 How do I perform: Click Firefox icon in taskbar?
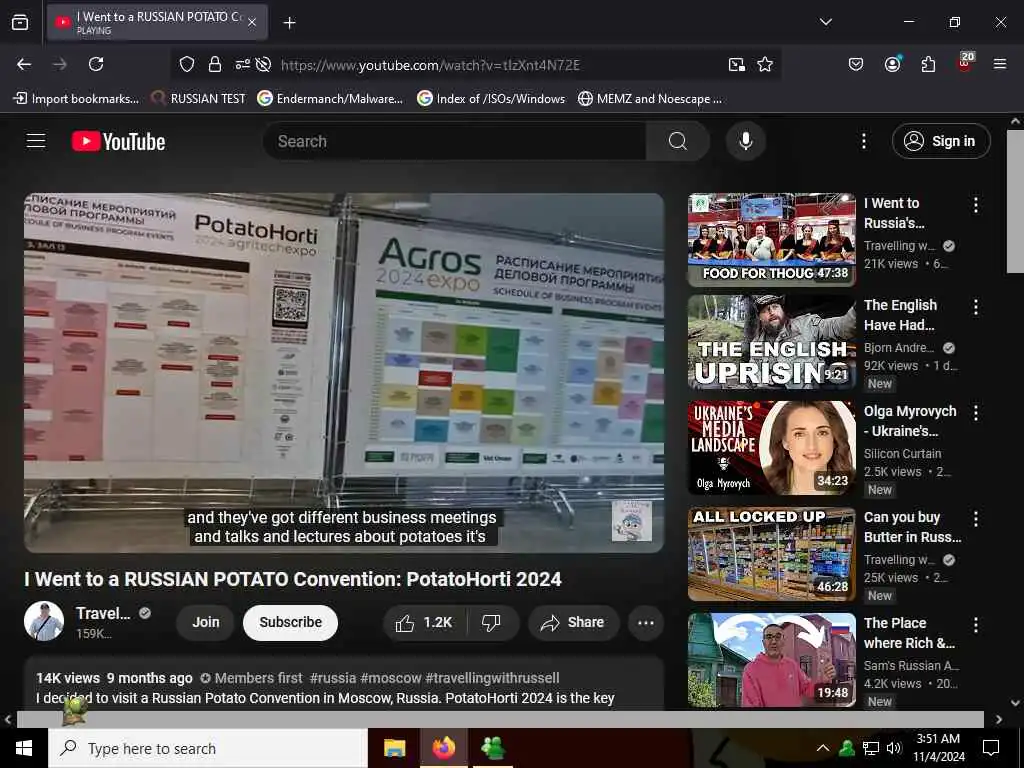point(443,748)
